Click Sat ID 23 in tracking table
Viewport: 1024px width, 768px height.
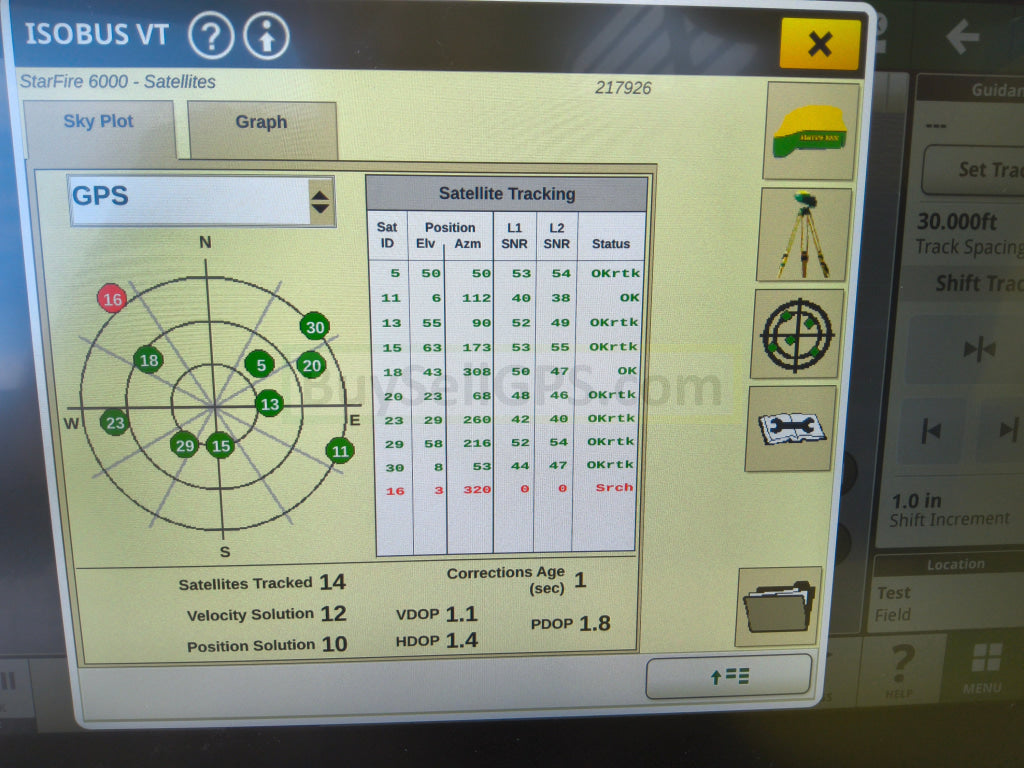tap(394, 421)
